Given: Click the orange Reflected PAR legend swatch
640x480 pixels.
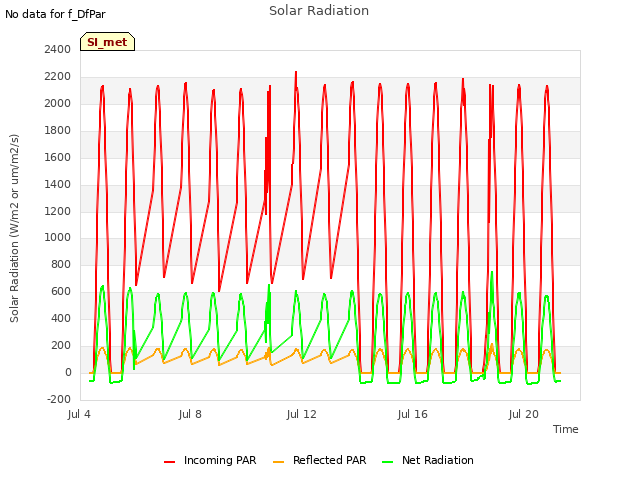Looking at the screenshot, I should pos(278,462).
